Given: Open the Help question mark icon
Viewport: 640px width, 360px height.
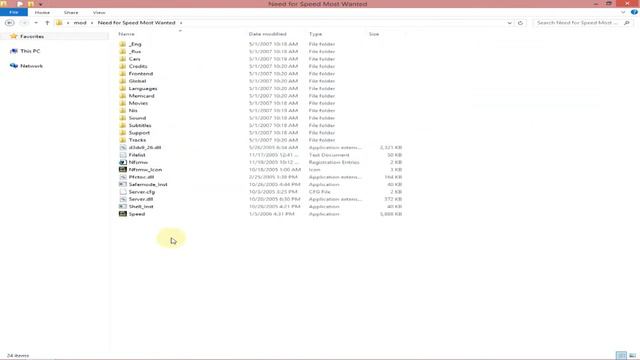Looking at the screenshot, I should point(634,12).
